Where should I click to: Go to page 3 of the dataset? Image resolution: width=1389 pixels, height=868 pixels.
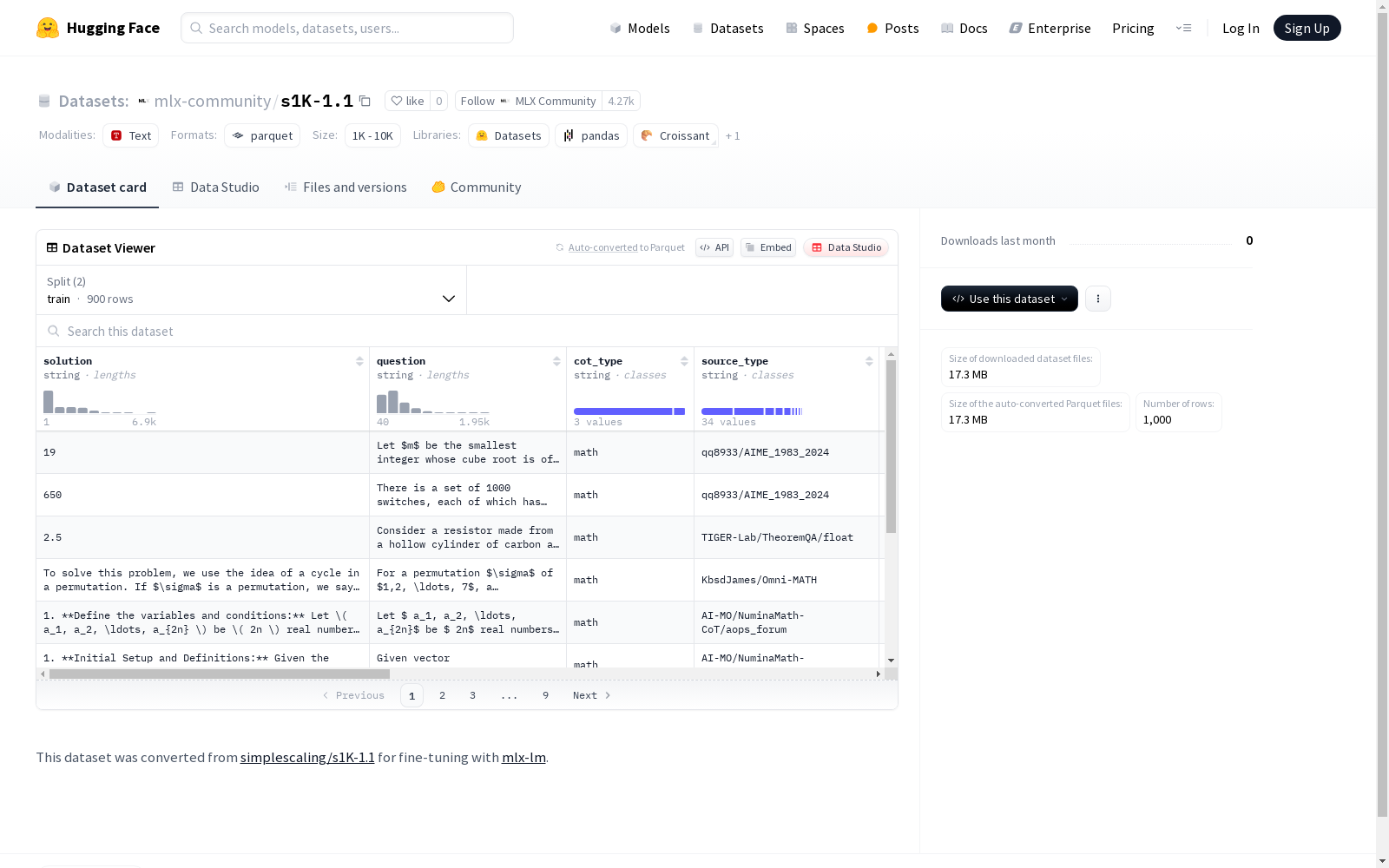coord(472,695)
